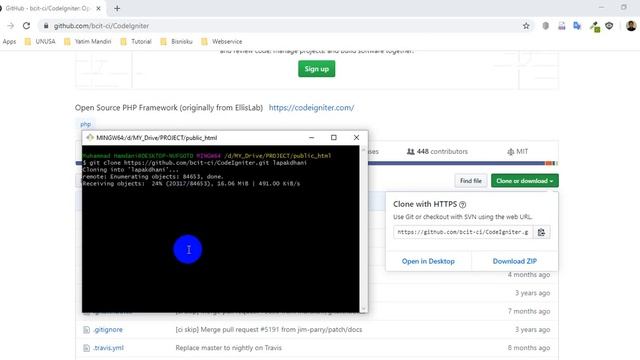Image resolution: width=640 pixels, height=360 pixels.
Task: Maximize the MINGW64 terminal window
Action: pos(333,138)
